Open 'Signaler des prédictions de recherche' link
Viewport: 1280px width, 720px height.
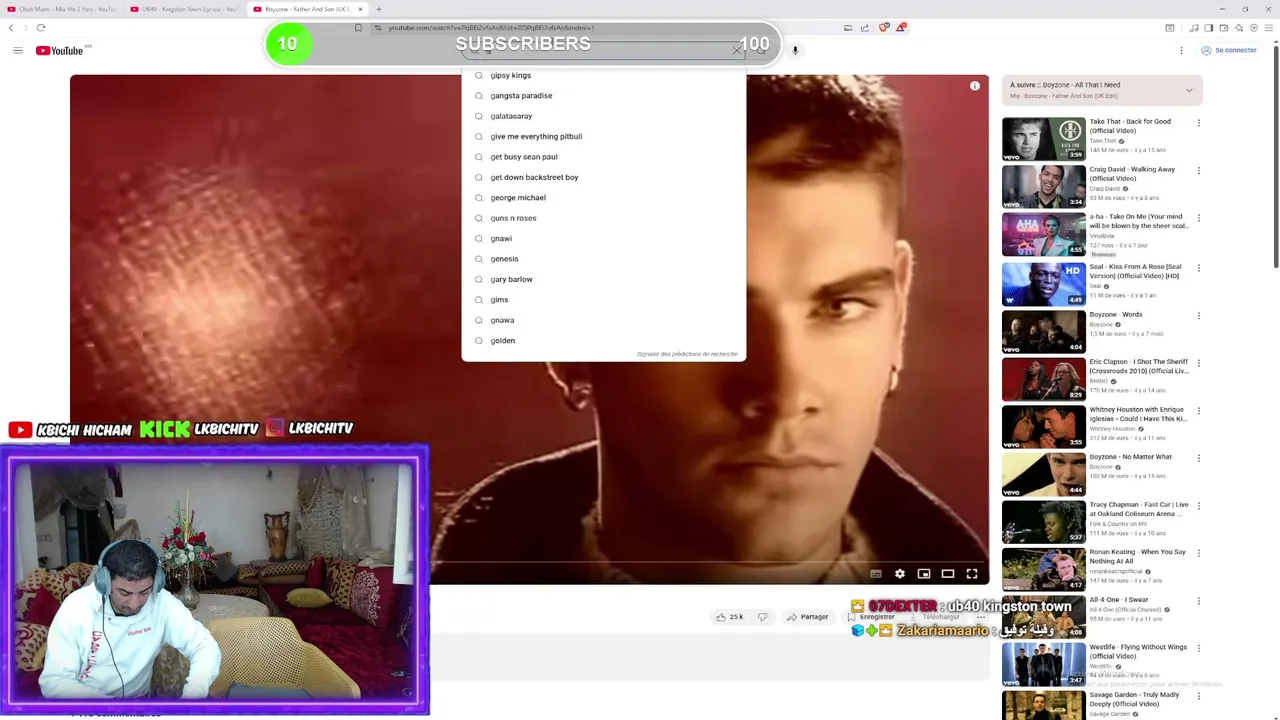click(687, 354)
